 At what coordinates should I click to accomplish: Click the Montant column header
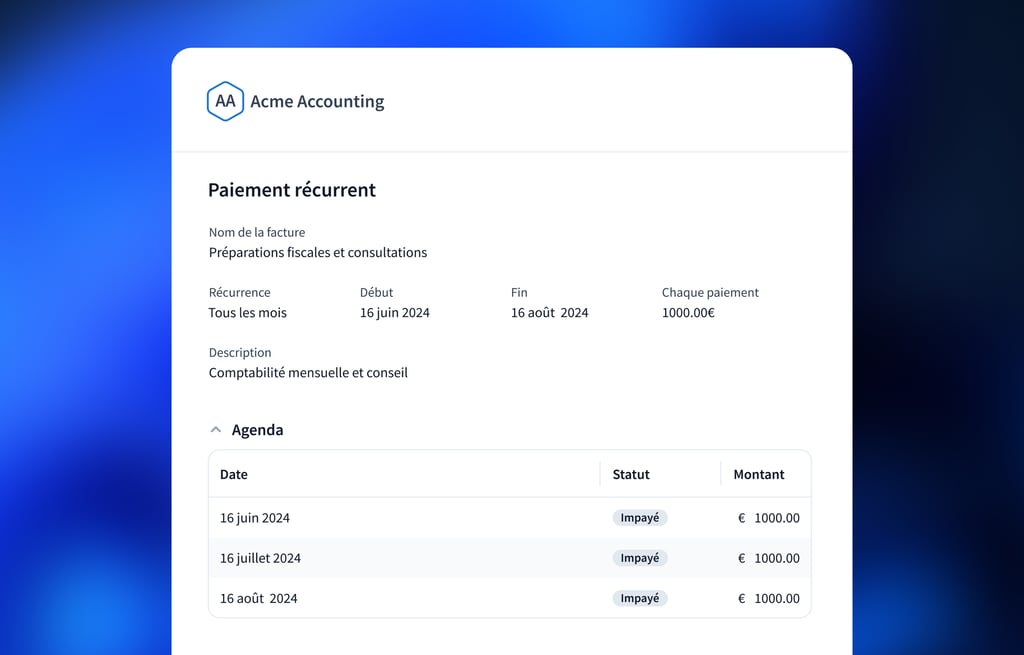(x=759, y=475)
